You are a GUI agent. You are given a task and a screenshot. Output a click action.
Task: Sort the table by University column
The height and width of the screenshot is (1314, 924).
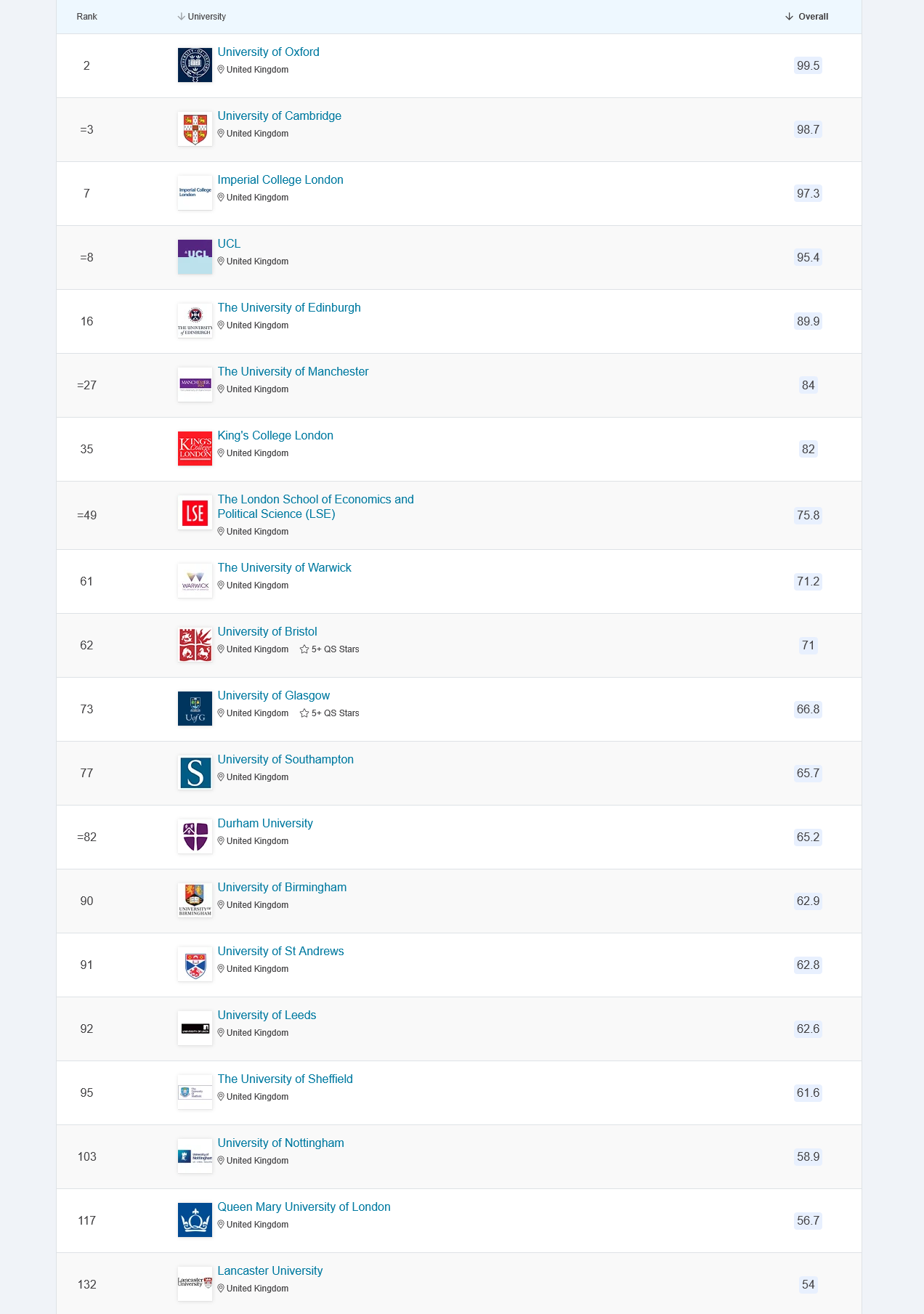point(202,17)
